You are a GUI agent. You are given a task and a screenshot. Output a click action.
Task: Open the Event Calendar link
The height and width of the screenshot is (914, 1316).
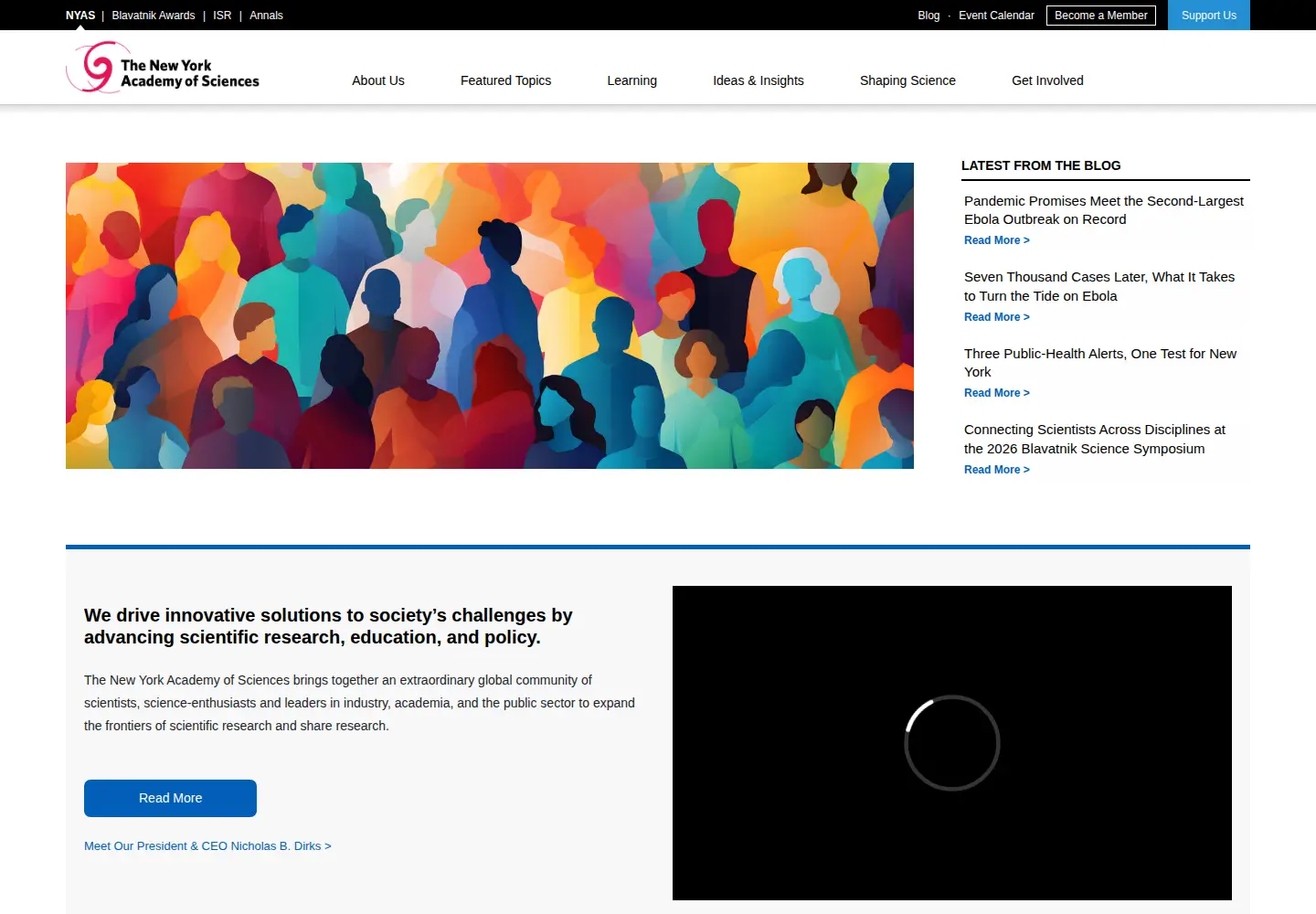[x=996, y=16]
